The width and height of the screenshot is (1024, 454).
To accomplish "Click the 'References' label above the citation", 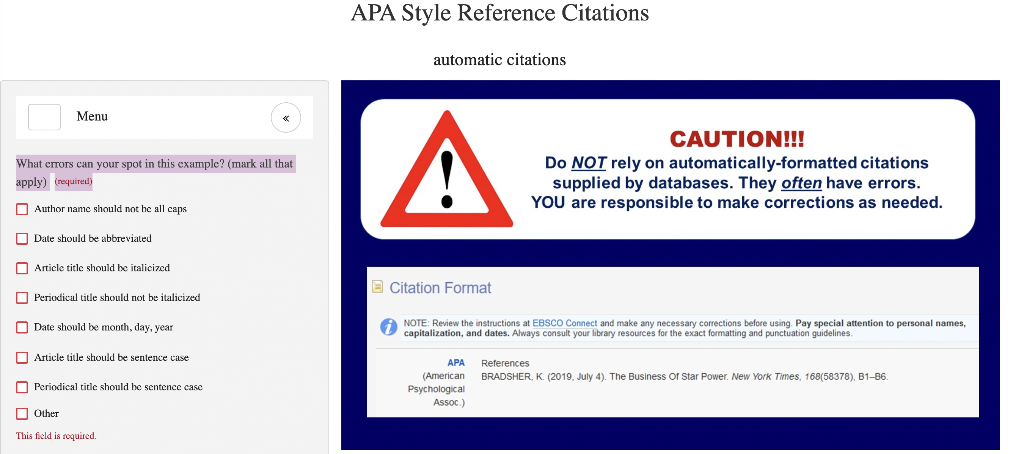I will pyautogui.click(x=505, y=363).
